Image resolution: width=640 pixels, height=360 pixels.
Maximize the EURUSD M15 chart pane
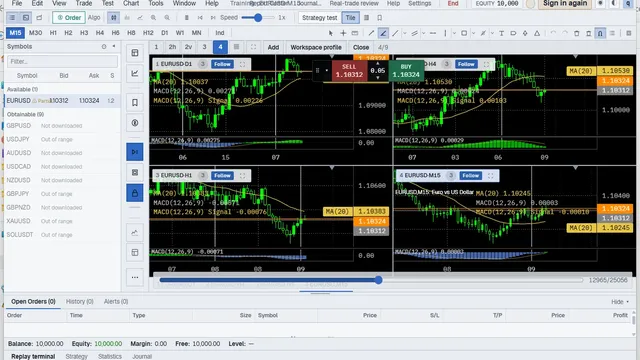[491, 176]
